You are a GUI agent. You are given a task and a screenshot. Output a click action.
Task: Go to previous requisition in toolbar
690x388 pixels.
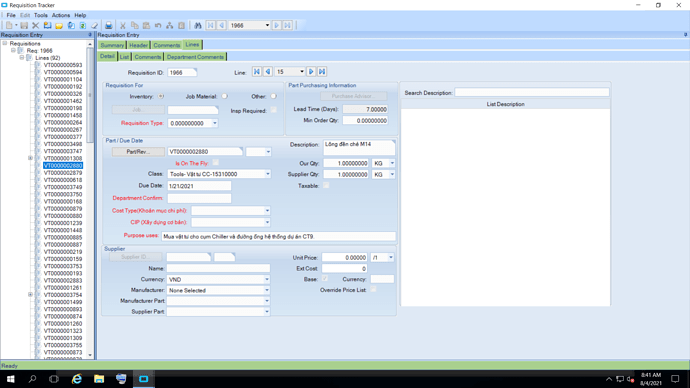click(222, 26)
